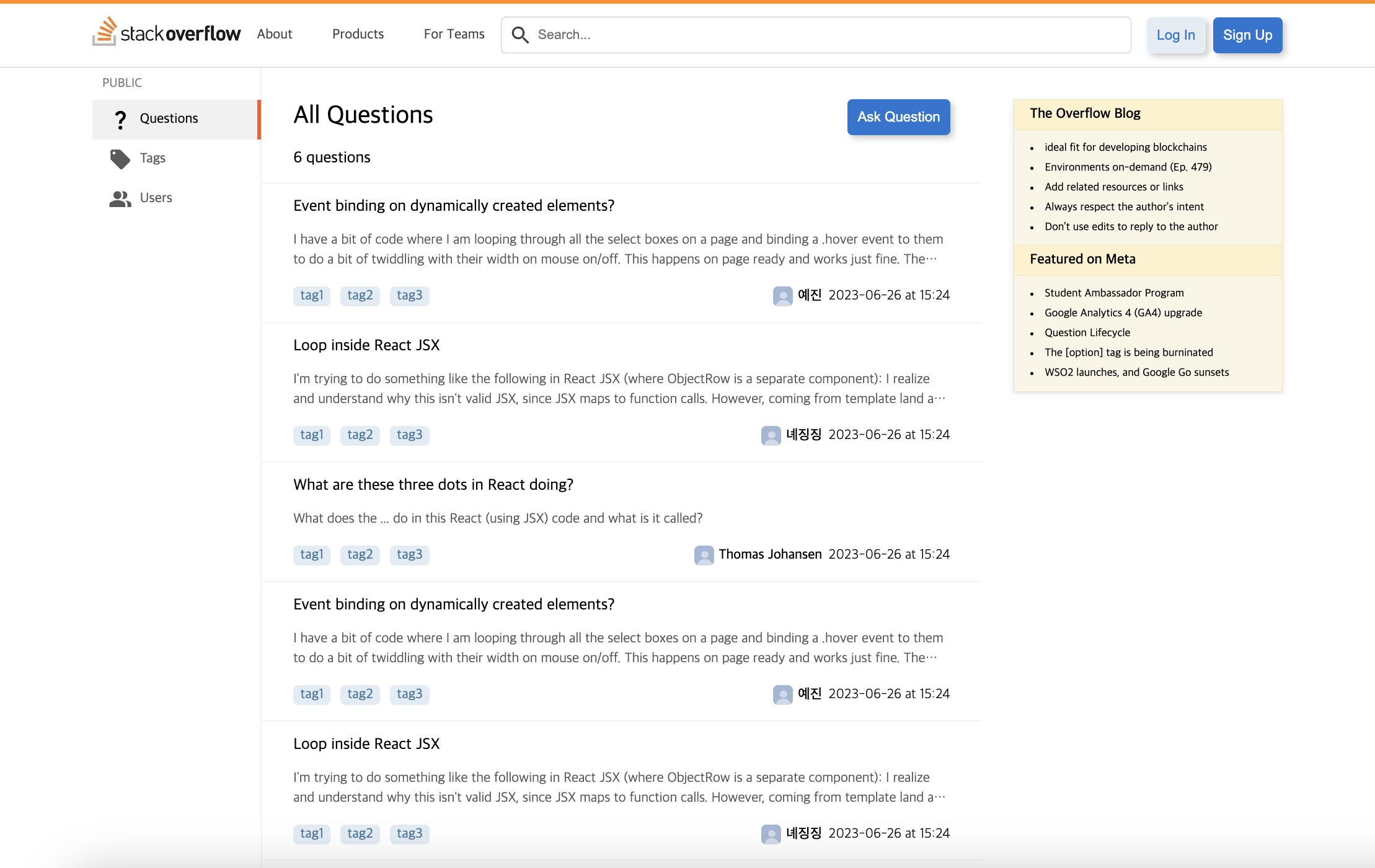
Task: Open 'Question Lifecycle' Meta link
Action: [x=1087, y=332]
